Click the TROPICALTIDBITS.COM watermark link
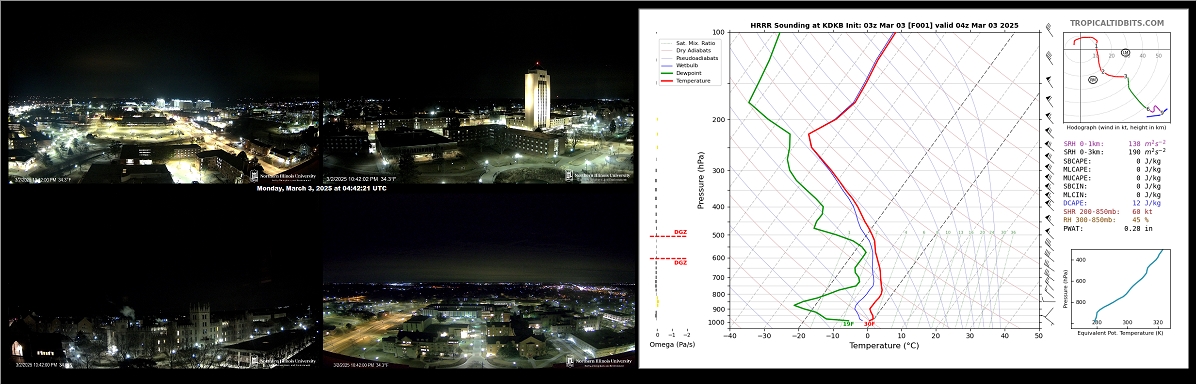The width and height of the screenshot is (1197, 385). [x=1117, y=24]
